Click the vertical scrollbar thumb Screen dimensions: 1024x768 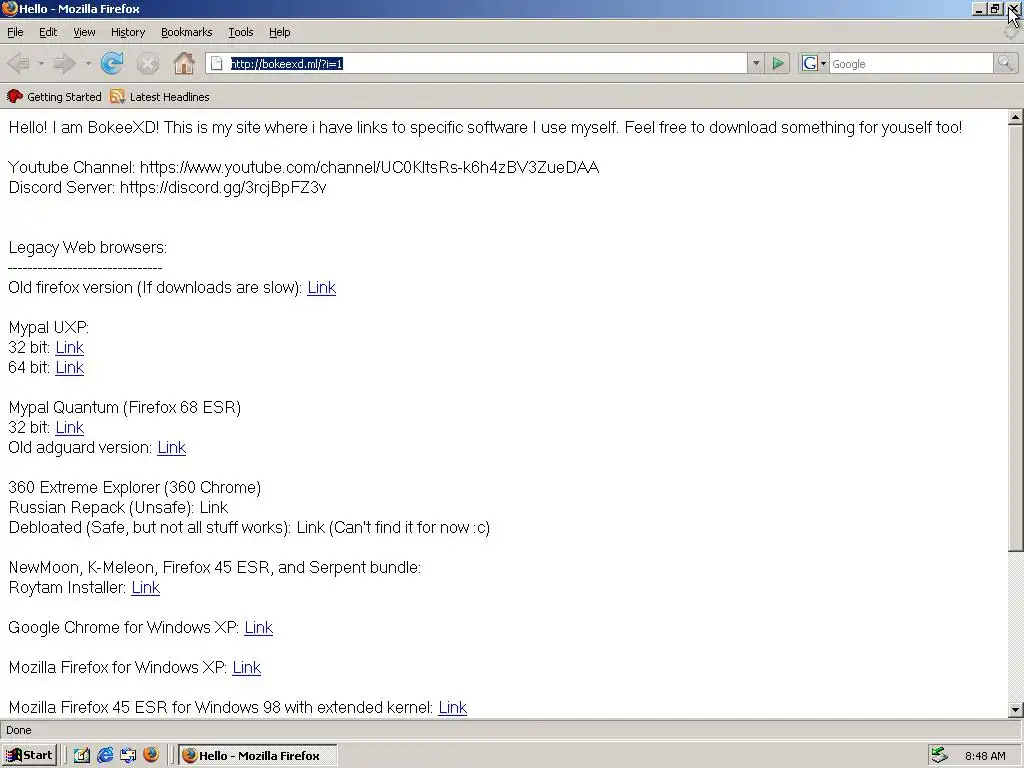1015,338
